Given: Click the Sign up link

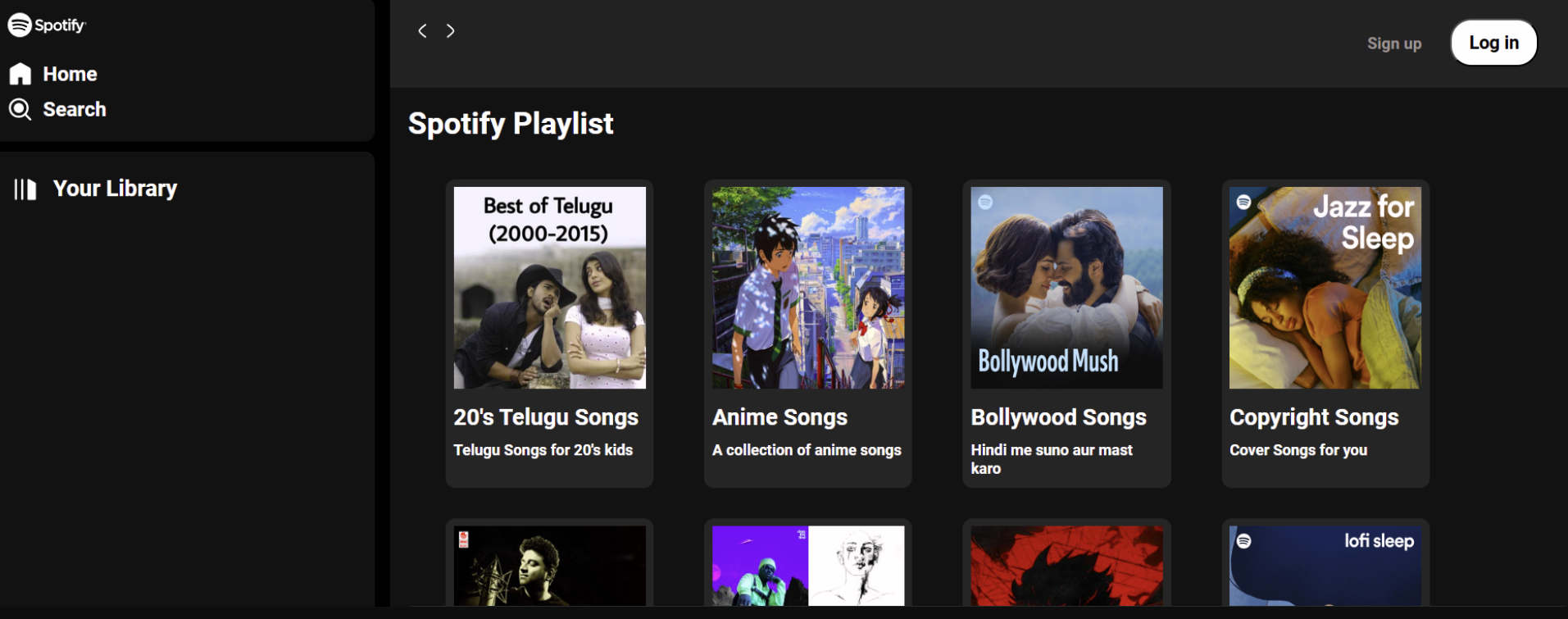Looking at the screenshot, I should tap(1393, 43).
